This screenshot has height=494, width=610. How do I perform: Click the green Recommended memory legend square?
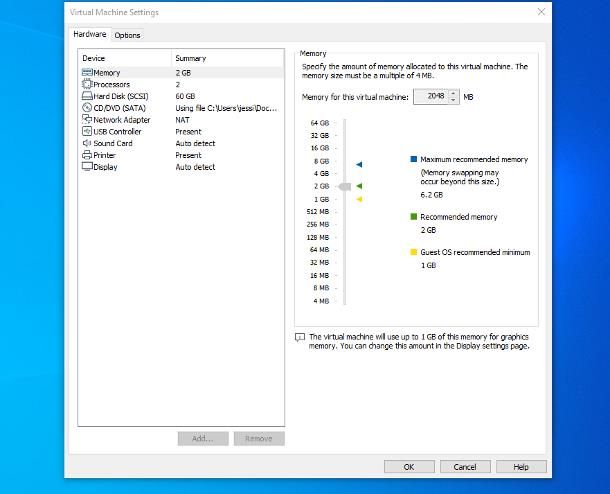click(414, 217)
